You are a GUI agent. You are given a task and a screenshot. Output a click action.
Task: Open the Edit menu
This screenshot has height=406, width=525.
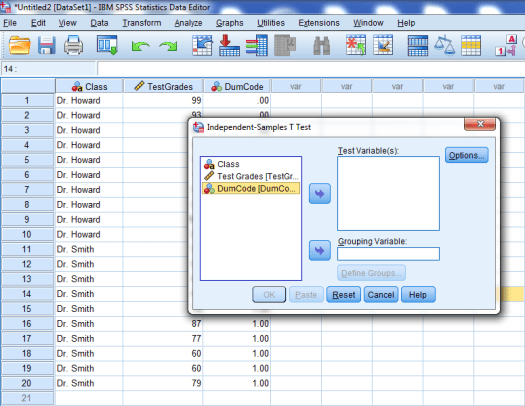[38, 23]
